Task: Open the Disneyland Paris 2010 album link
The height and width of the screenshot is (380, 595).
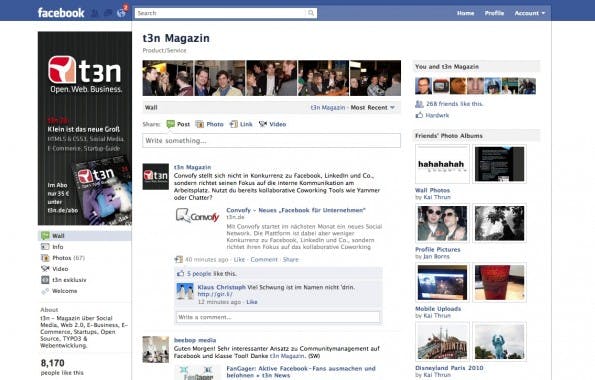Action: click(449, 368)
